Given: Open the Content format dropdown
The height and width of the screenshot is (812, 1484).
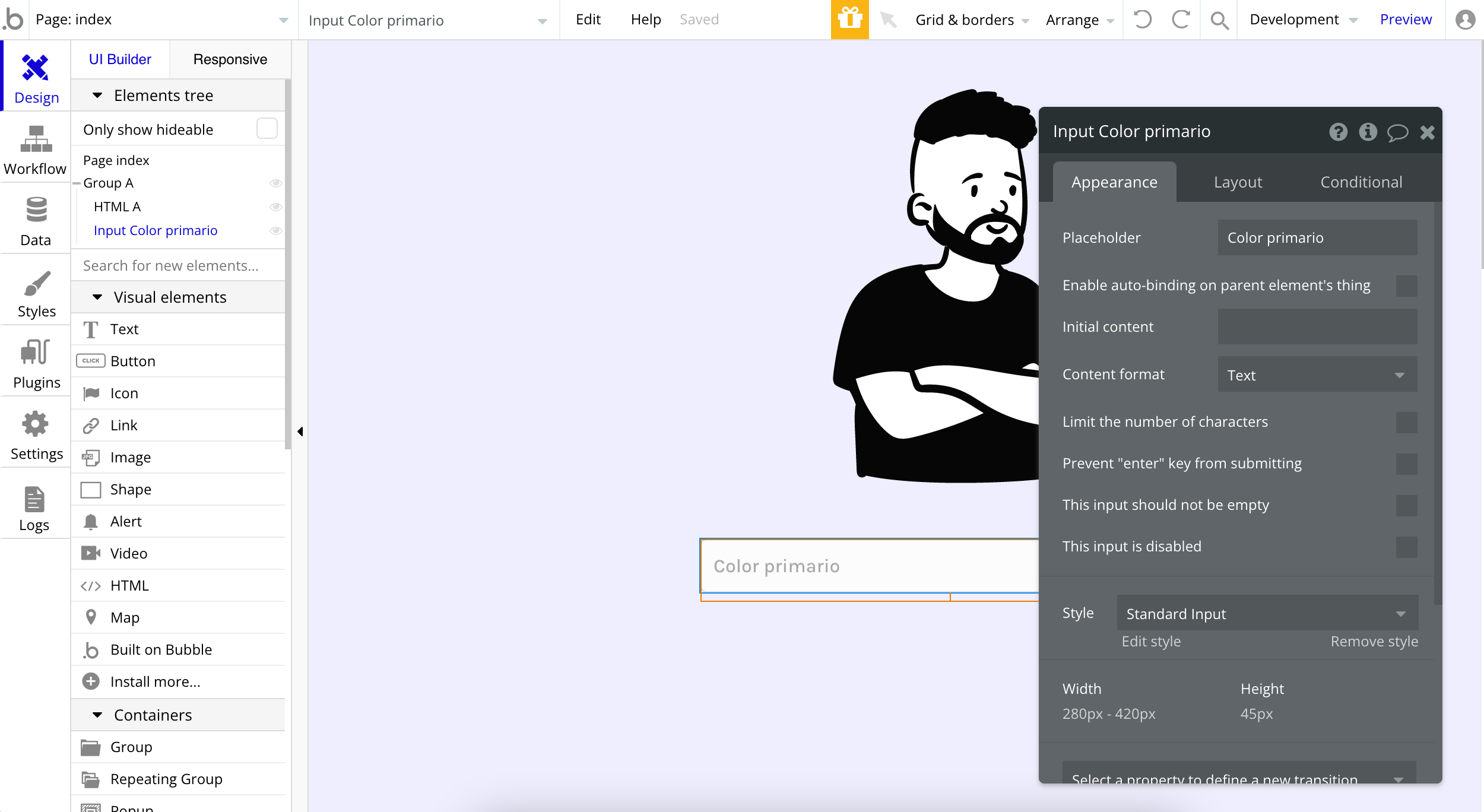Looking at the screenshot, I should tap(1317, 375).
